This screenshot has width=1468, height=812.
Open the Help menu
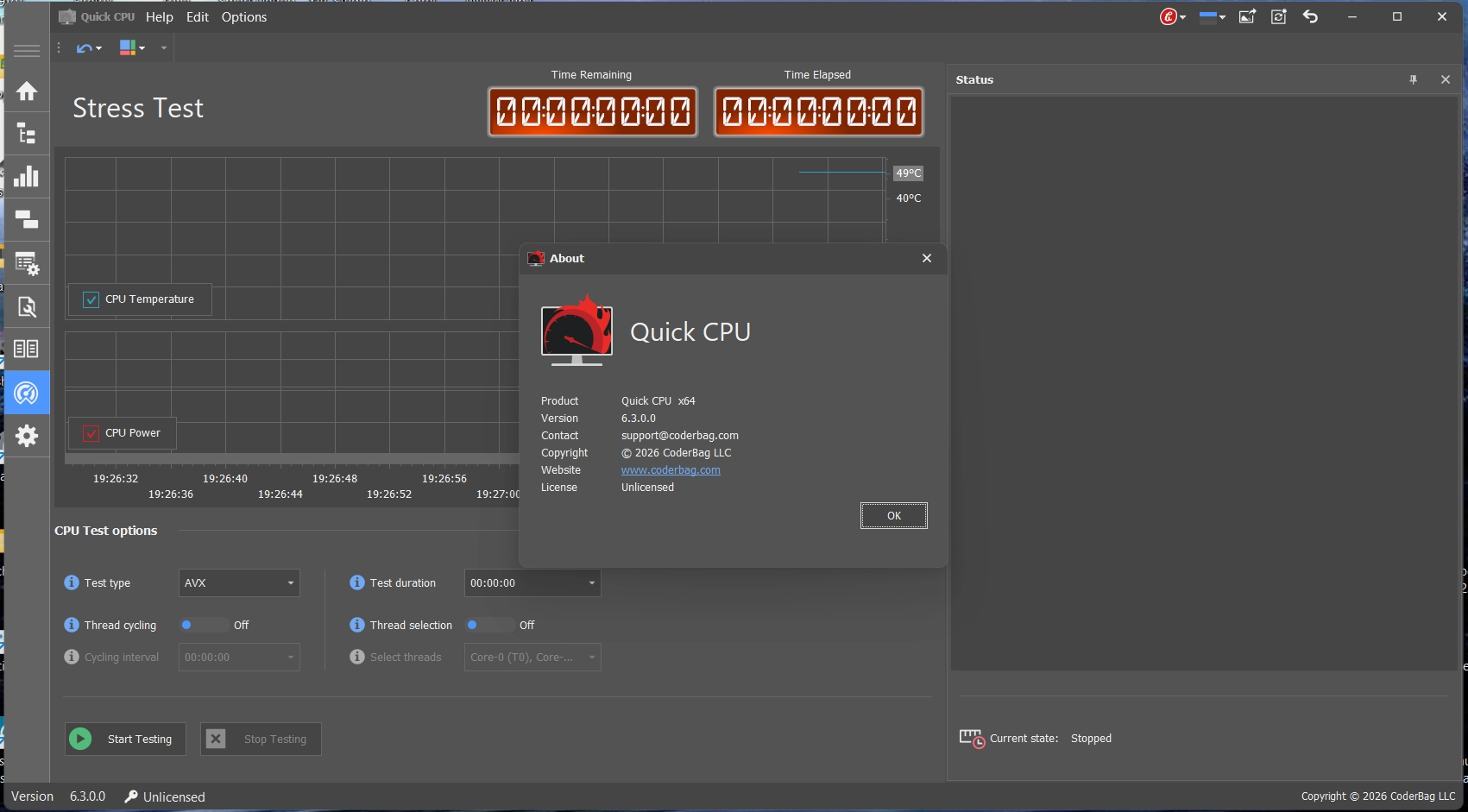coord(160,17)
